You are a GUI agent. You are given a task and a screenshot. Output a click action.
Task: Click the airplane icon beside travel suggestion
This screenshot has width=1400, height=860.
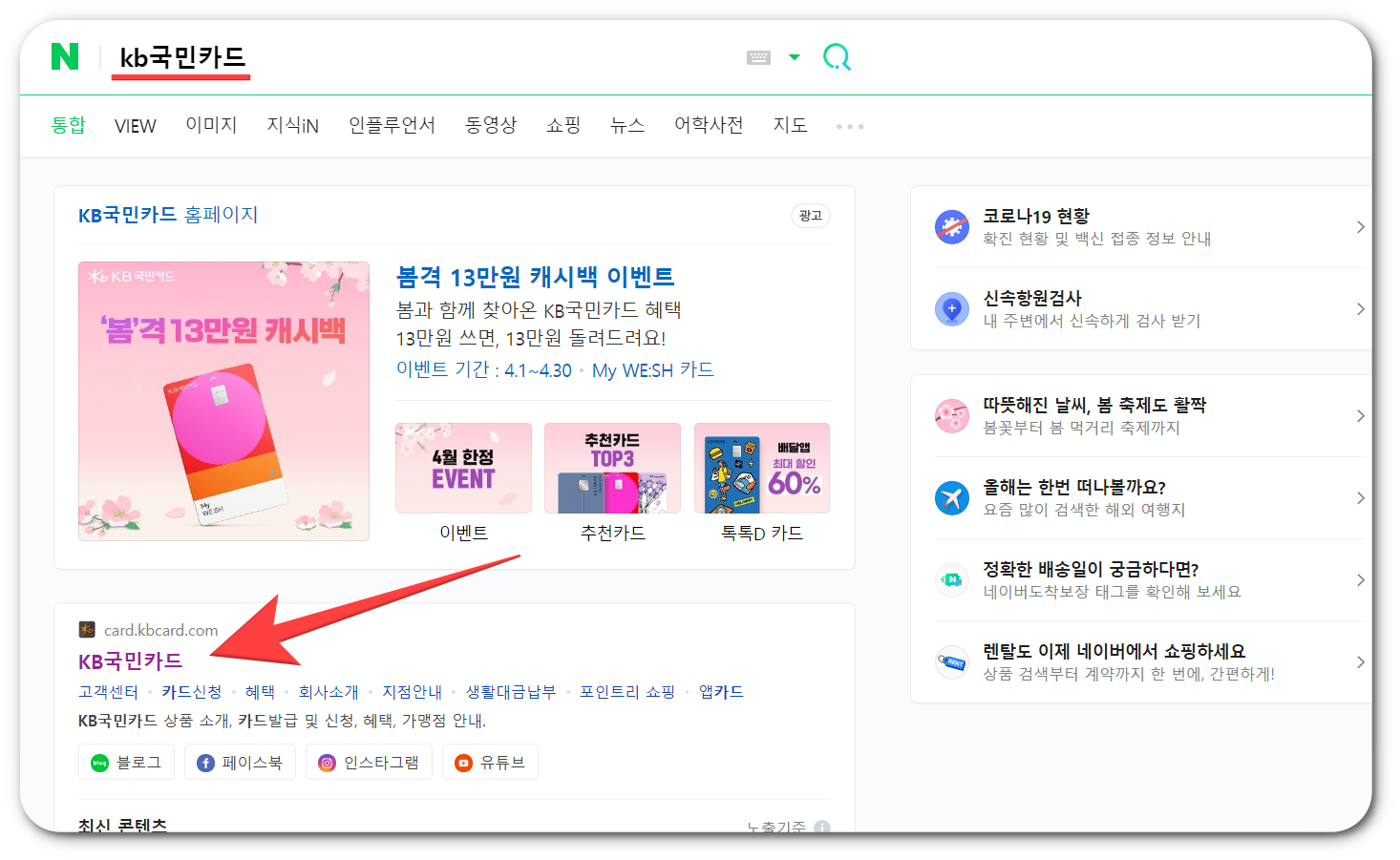tap(951, 497)
